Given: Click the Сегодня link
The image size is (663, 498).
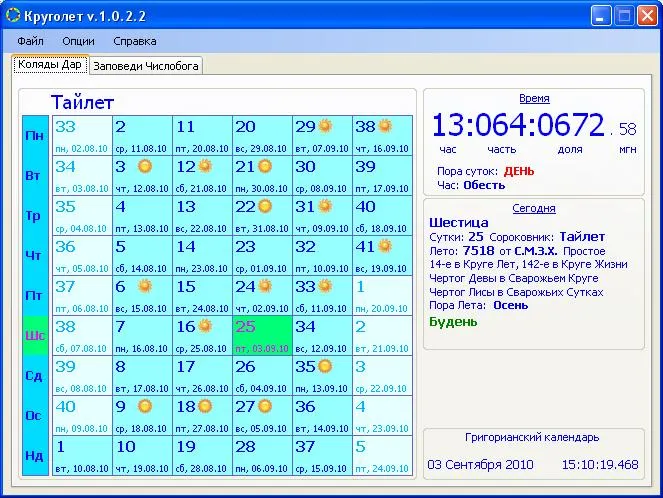Looking at the screenshot, I should tap(534, 209).
